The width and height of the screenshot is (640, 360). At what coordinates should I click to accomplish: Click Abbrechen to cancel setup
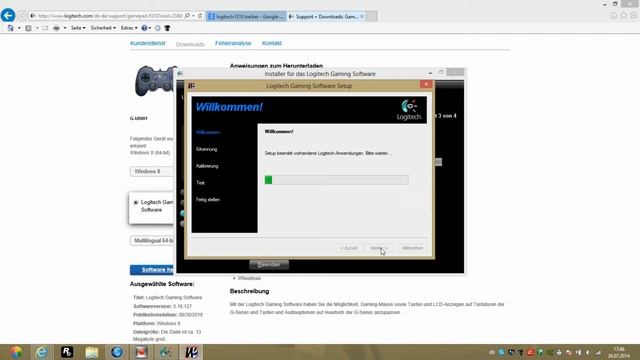[412, 248]
